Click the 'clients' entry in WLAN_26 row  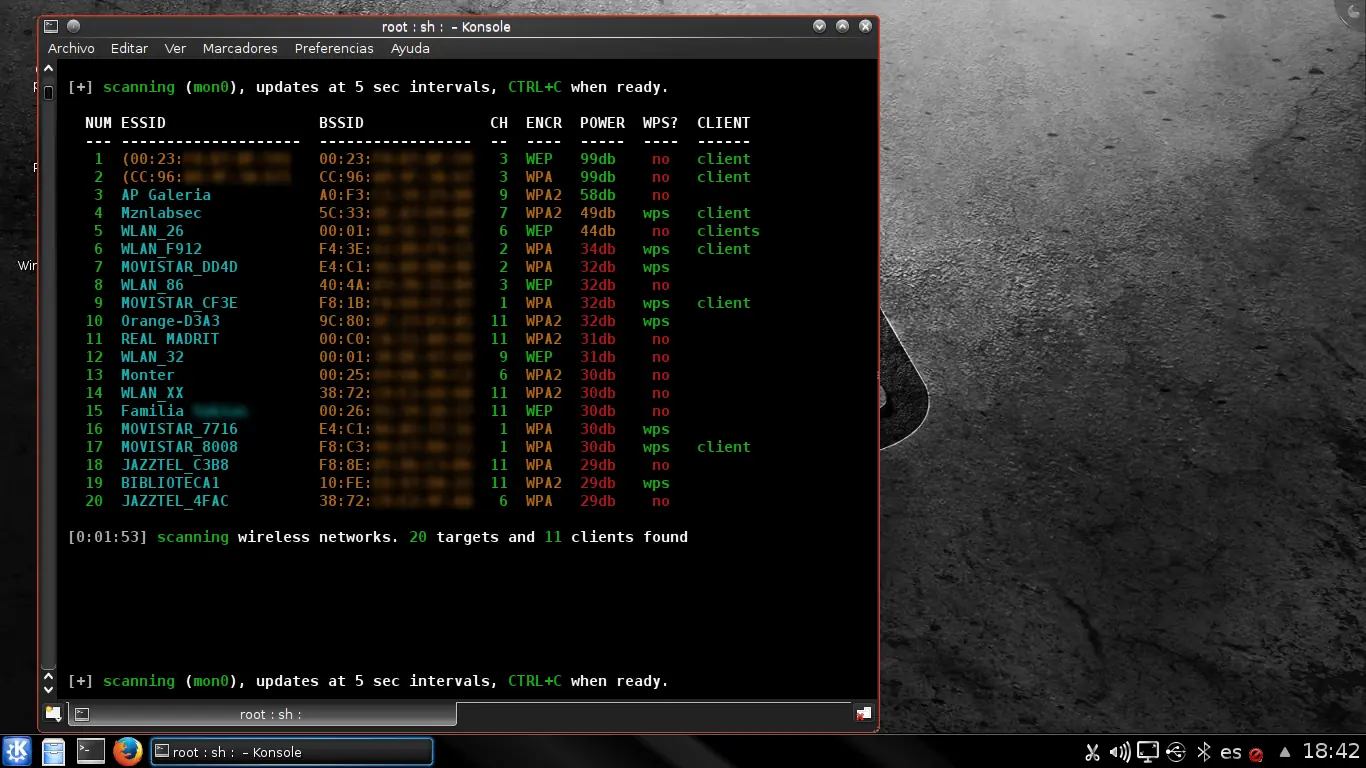[728, 231]
